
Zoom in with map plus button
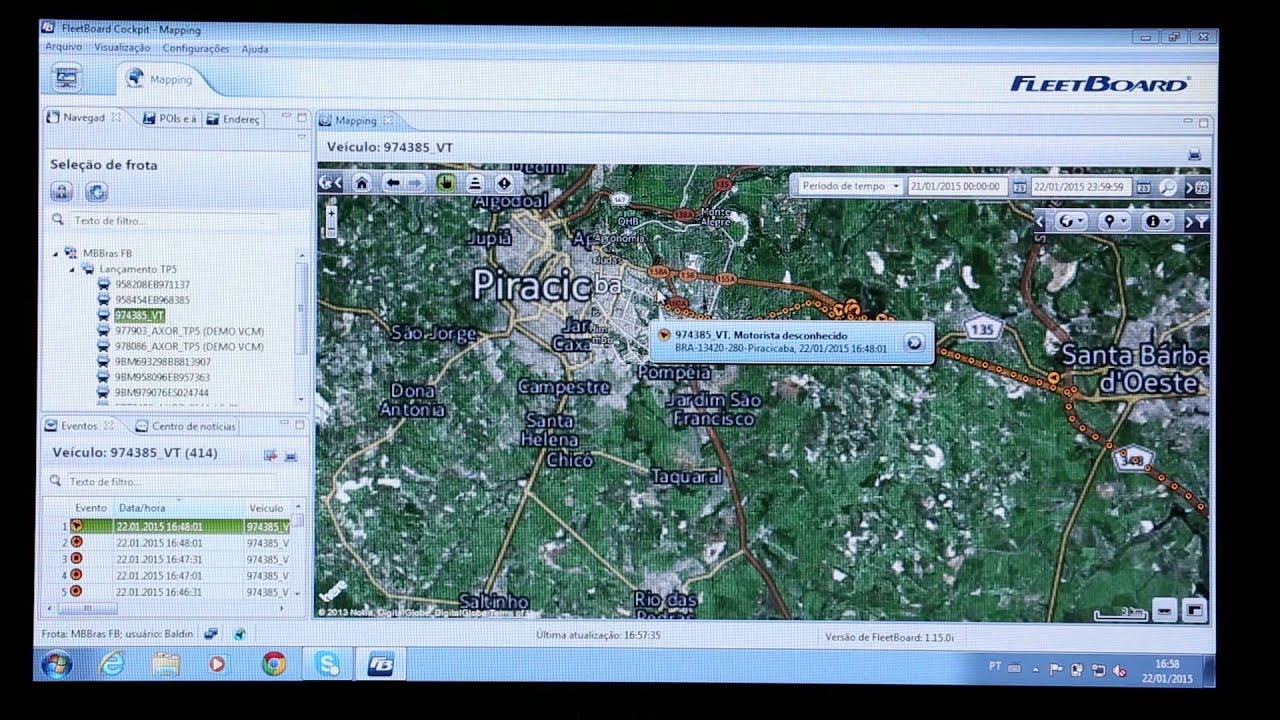tap(330, 211)
